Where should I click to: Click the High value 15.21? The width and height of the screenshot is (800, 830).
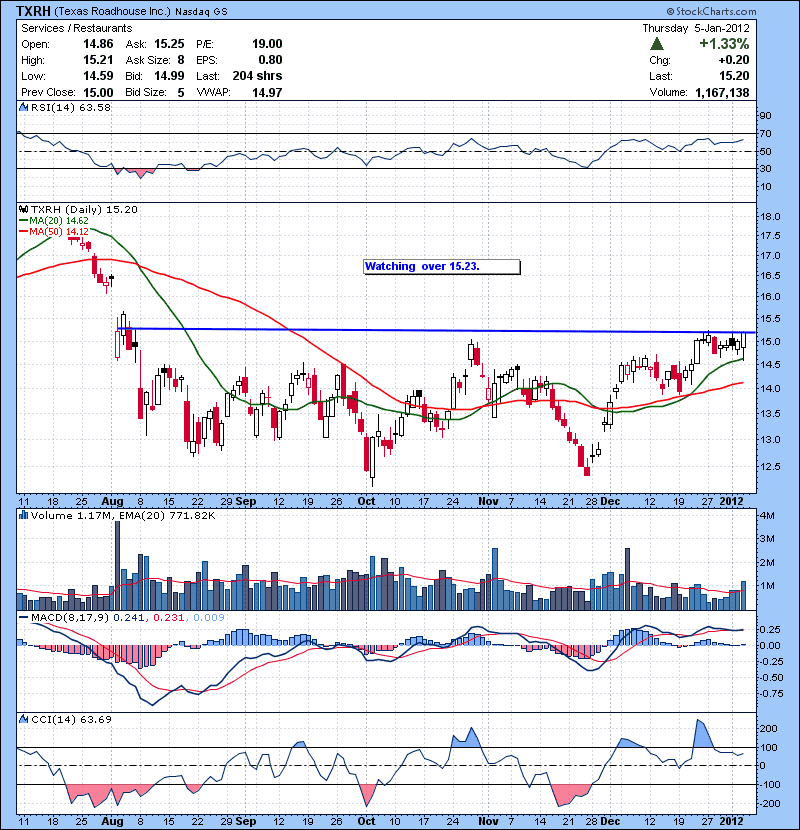click(x=98, y=60)
